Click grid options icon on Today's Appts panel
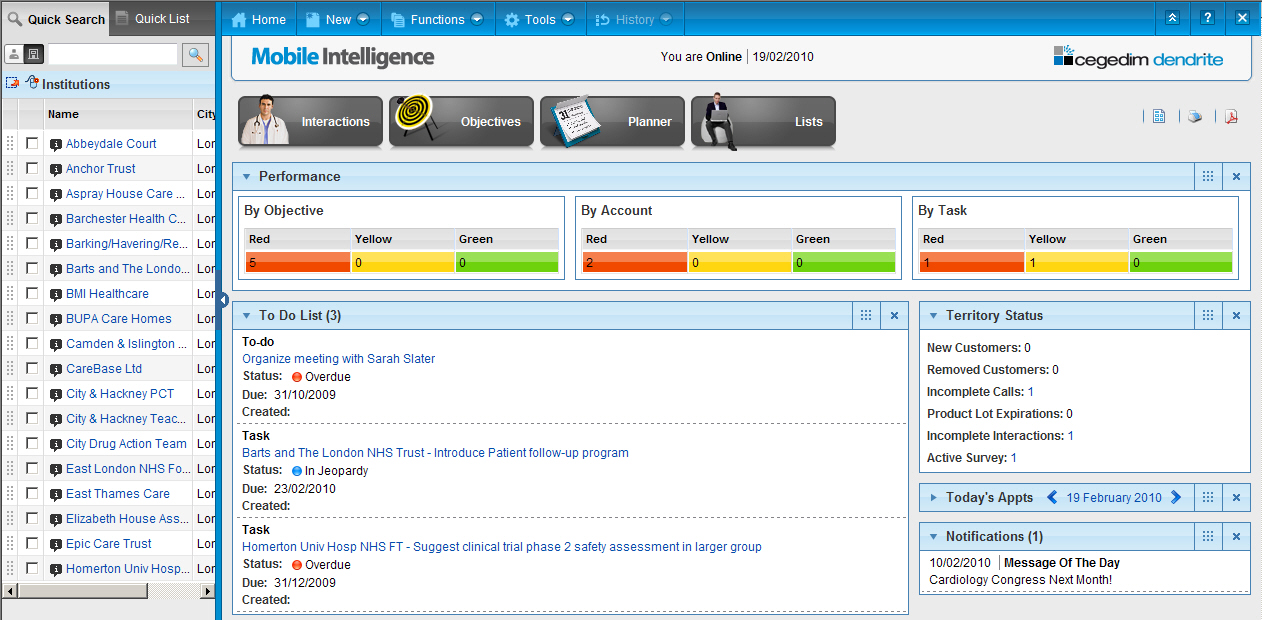 tap(1208, 497)
